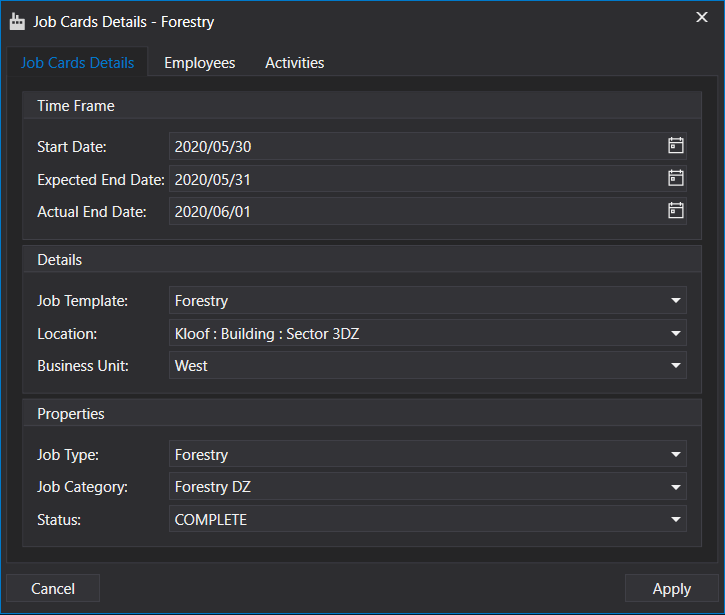Expand the Location dropdown arrow
This screenshot has width=725, height=615.
676,333
